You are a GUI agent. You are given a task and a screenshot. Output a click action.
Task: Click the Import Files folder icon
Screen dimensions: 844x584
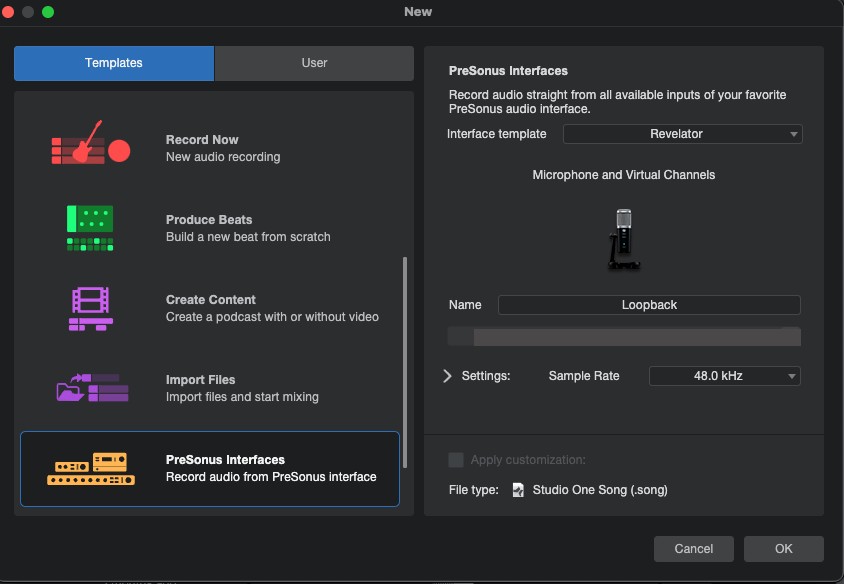click(93, 388)
